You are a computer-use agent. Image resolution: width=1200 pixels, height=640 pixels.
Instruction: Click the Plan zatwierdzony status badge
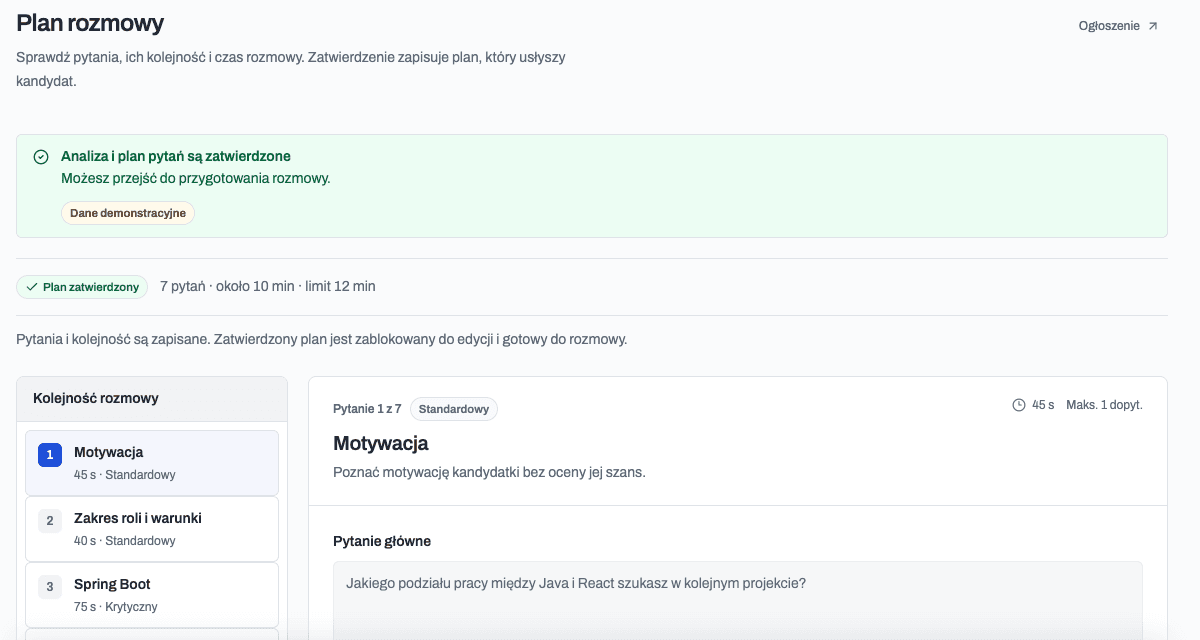(x=82, y=287)
